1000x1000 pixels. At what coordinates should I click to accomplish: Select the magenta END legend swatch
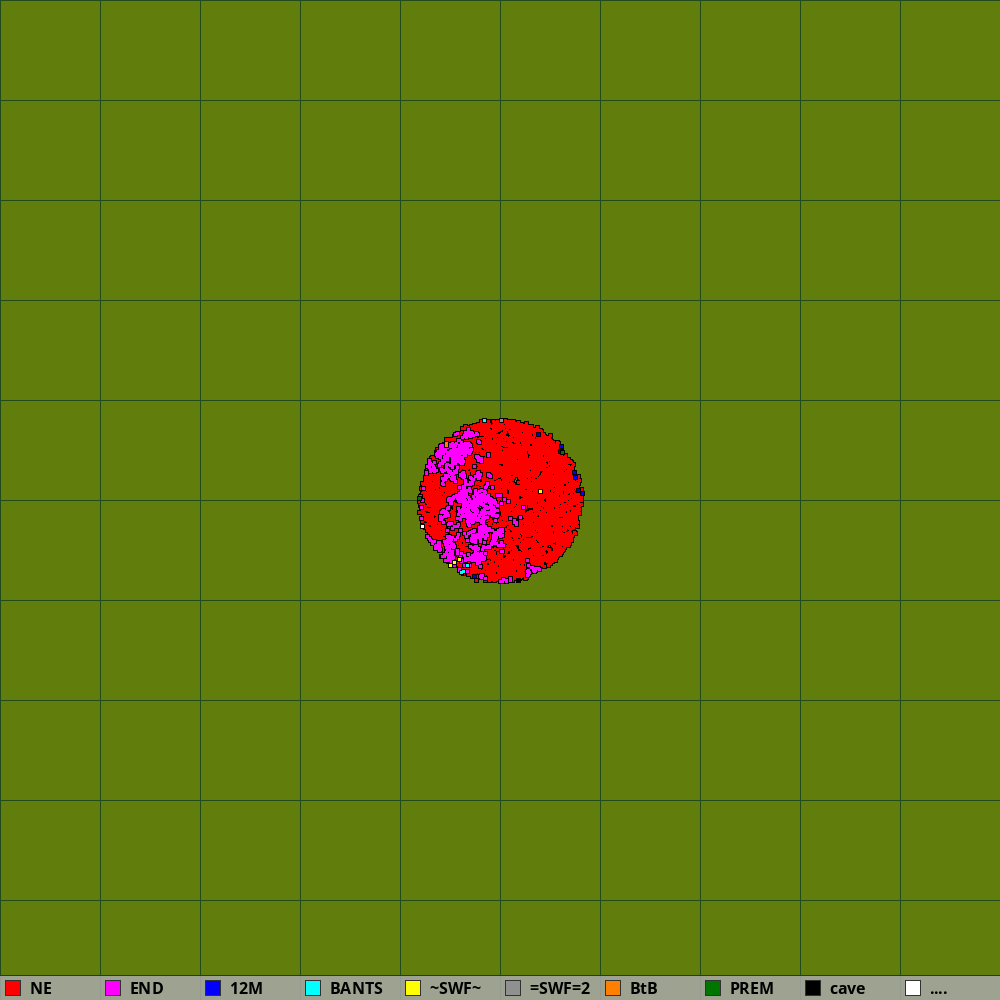point(113,988)
